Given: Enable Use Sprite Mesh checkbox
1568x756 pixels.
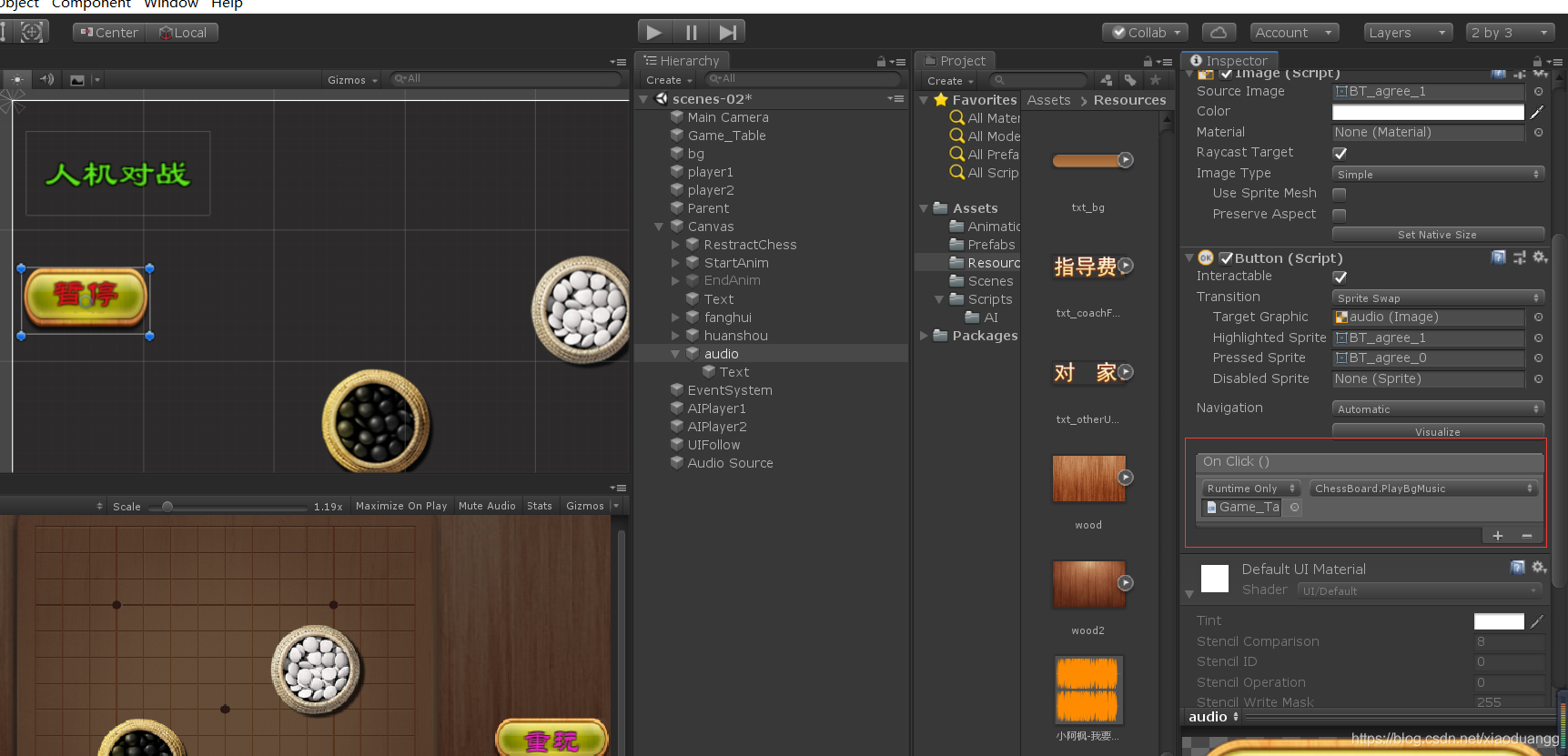Looking at the screenshot, I should [x=1340, y=194].
